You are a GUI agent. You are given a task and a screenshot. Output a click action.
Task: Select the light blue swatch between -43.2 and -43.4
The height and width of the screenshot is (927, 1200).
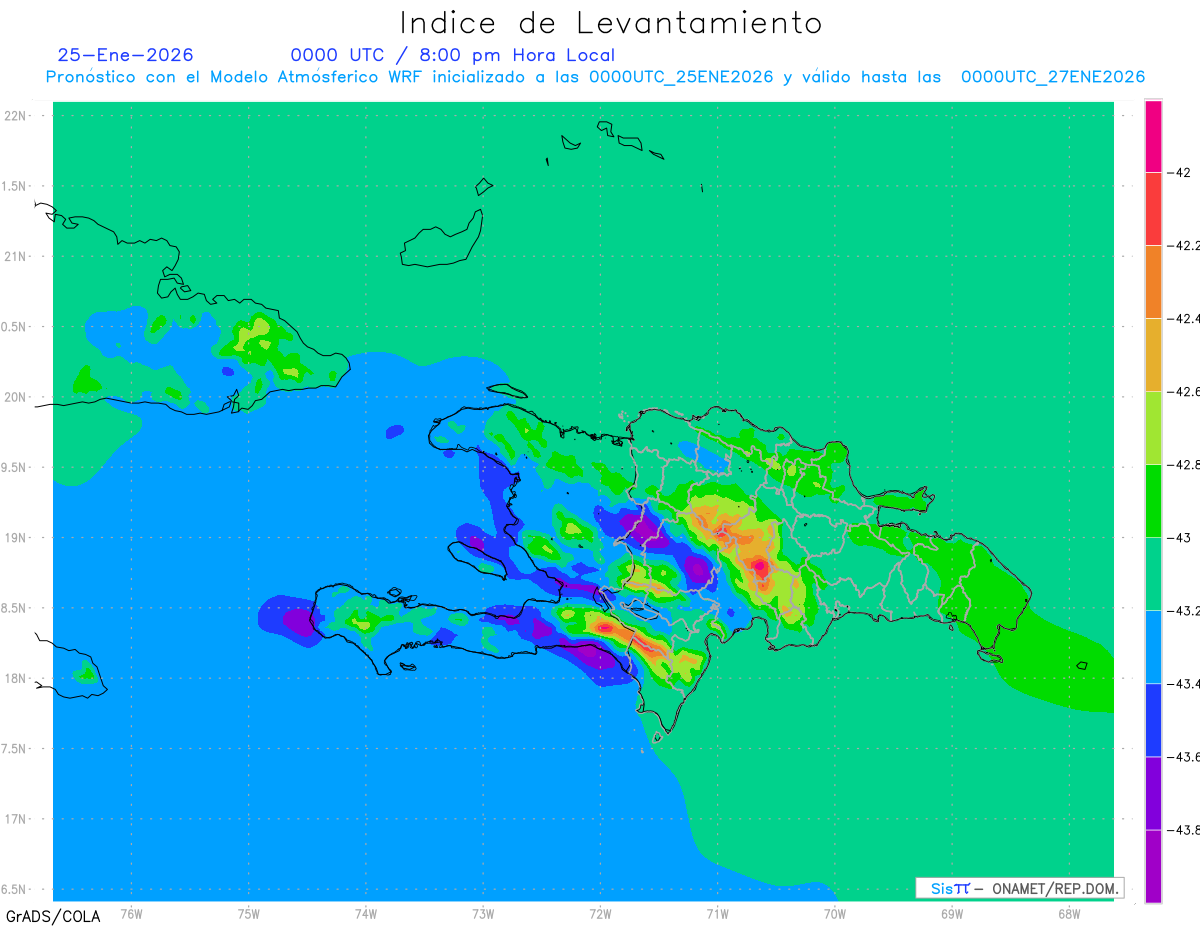tap(1153, 647)
